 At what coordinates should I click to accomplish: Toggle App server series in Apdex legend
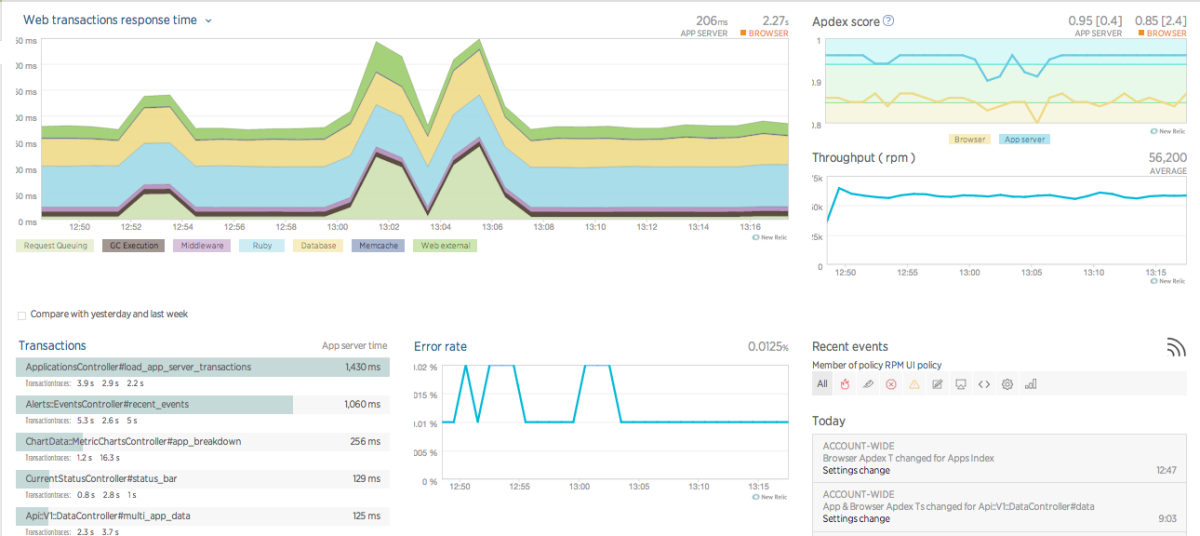point(1024,140)
